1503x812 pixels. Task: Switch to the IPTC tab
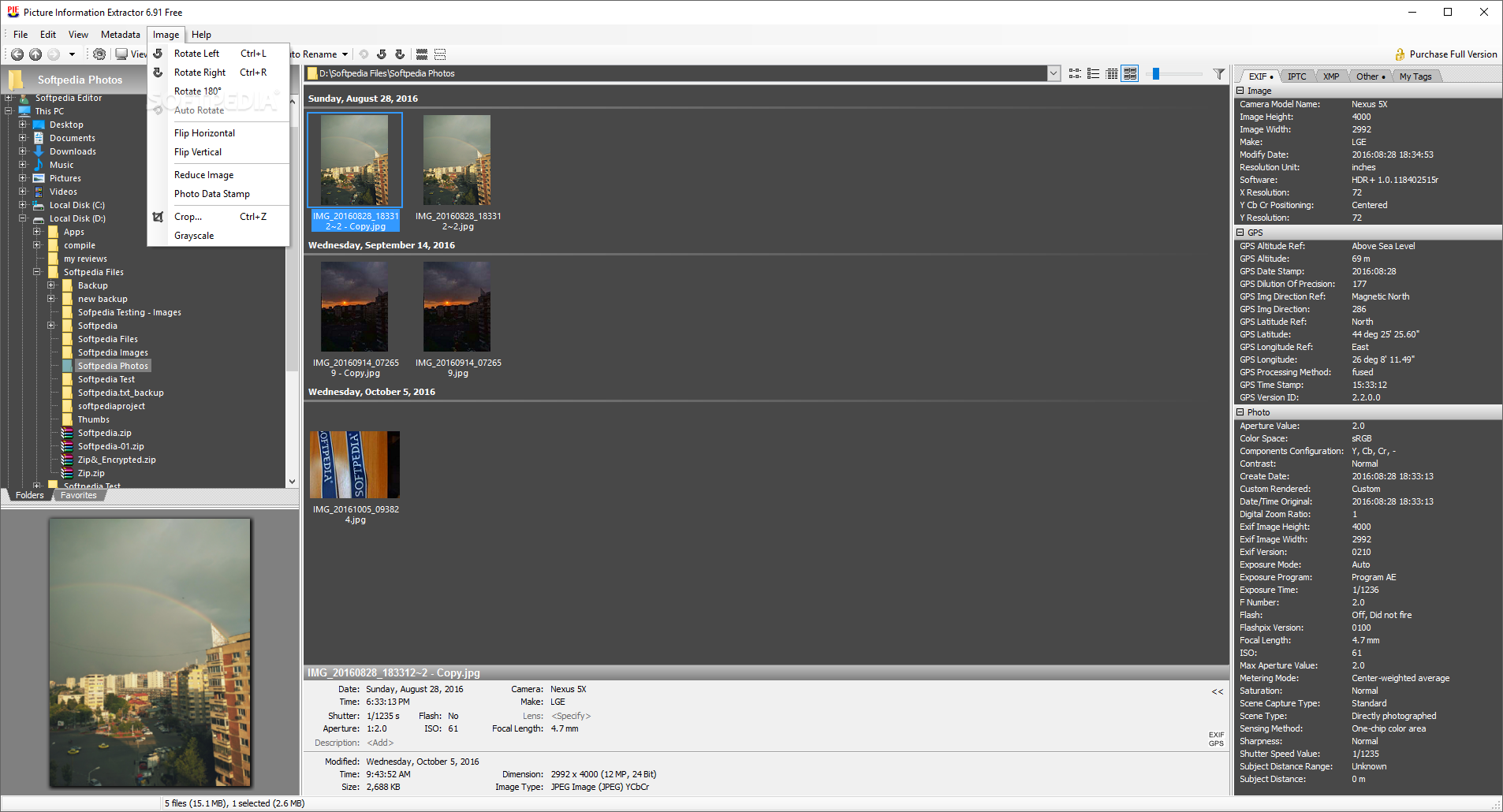(1297, 76)
